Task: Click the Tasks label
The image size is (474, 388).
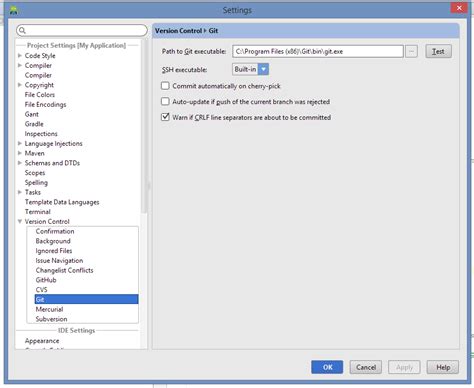Action: pos(33,192)
